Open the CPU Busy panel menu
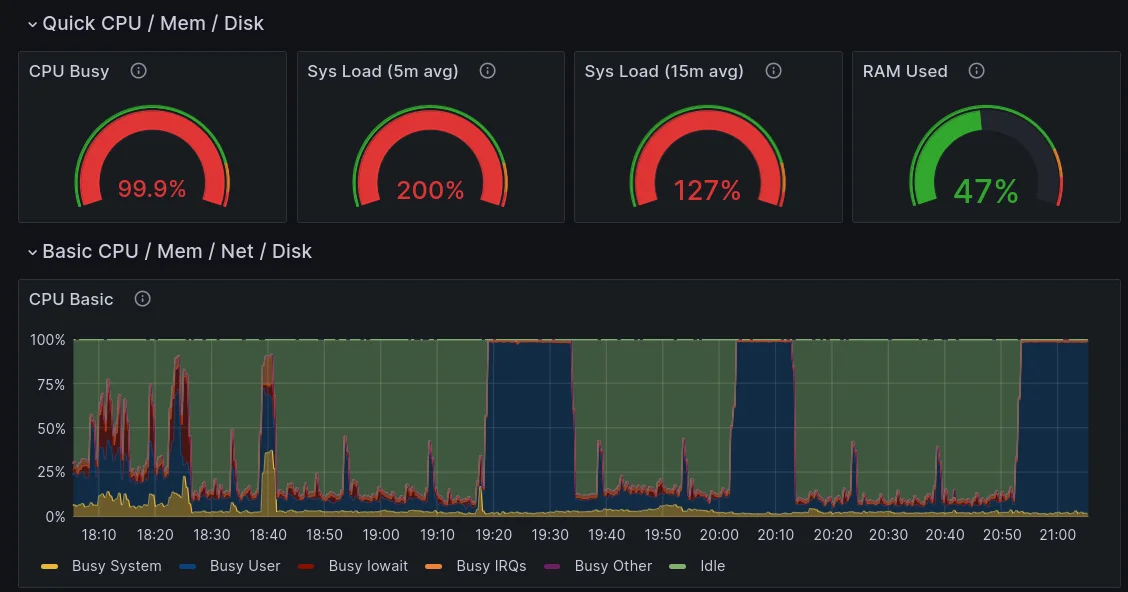 (67, 71)
